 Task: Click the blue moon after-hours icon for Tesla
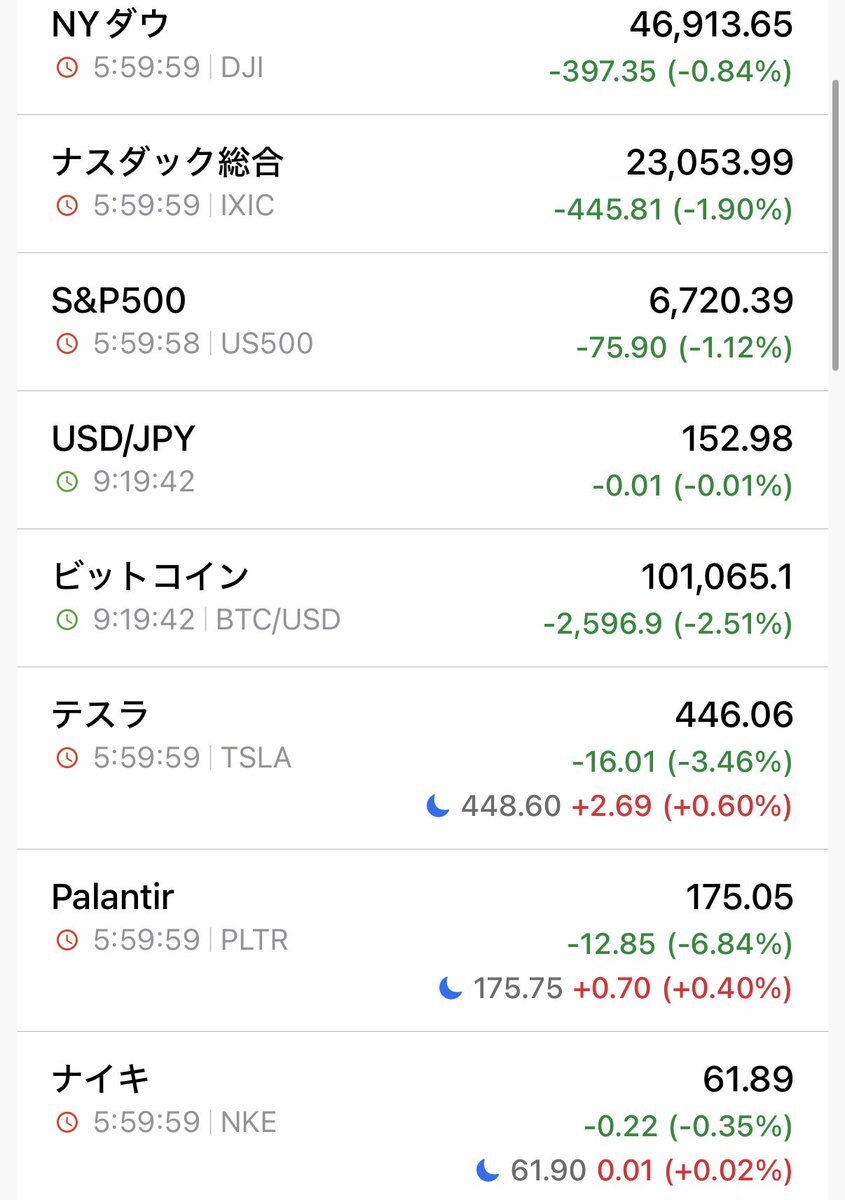[x=437, y=806]
